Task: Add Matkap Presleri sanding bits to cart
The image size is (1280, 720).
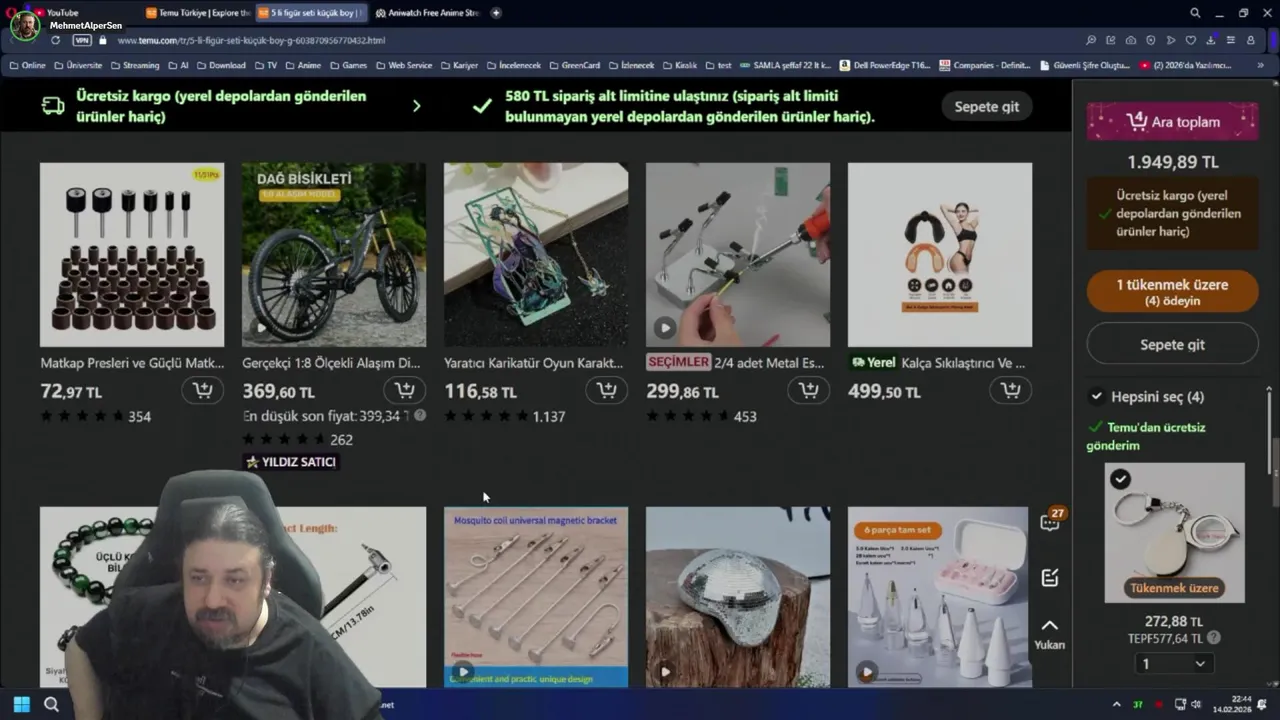Action: coord(203,391)
